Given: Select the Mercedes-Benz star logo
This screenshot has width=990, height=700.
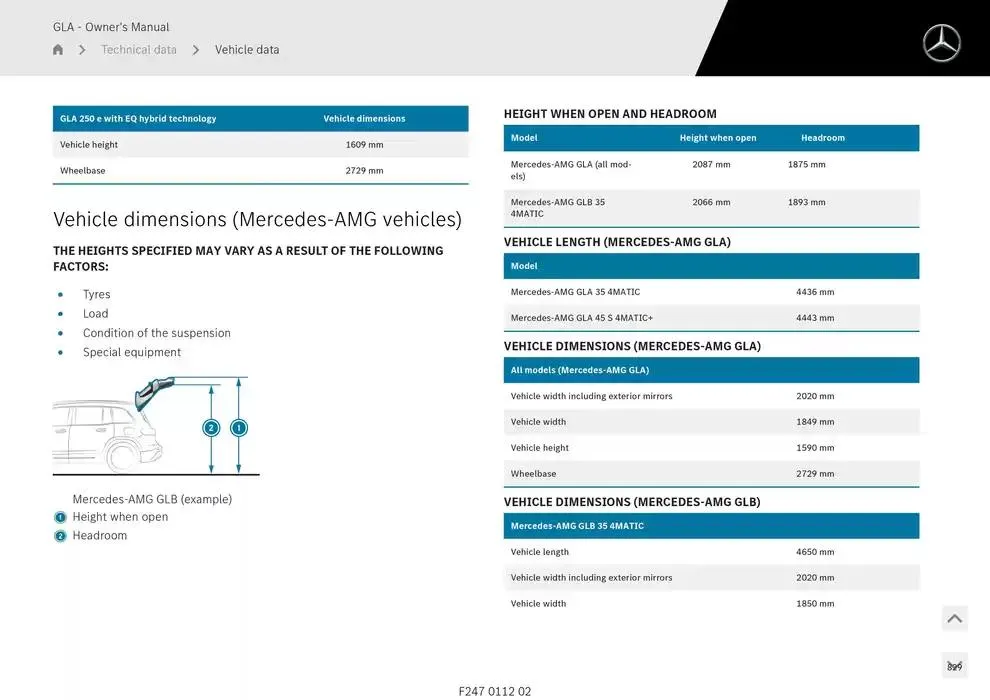Looking at the screenshot, I should (x=941, y=43).
